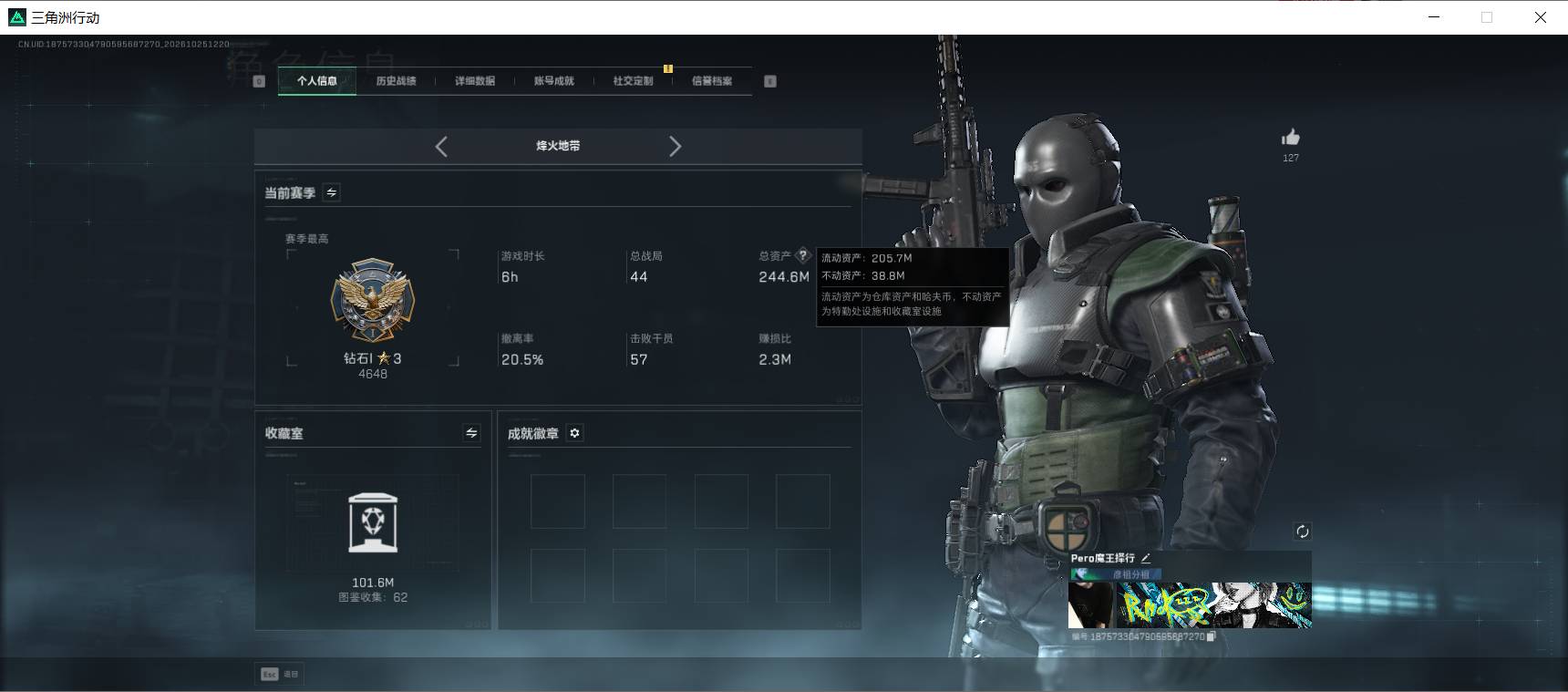The width and height of the screenshot is (1568, 692).
Task: Go to the 账号成就 tab
Action: point(554,81)
